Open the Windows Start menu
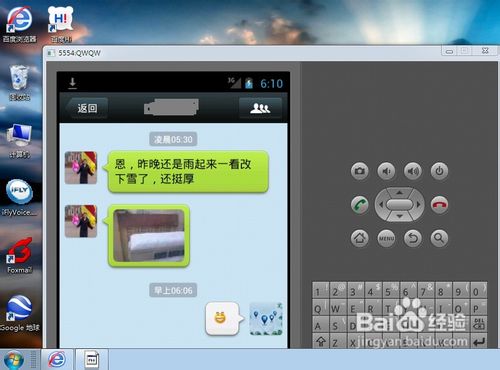The image size is (500, 370). [x=13, y=360]
